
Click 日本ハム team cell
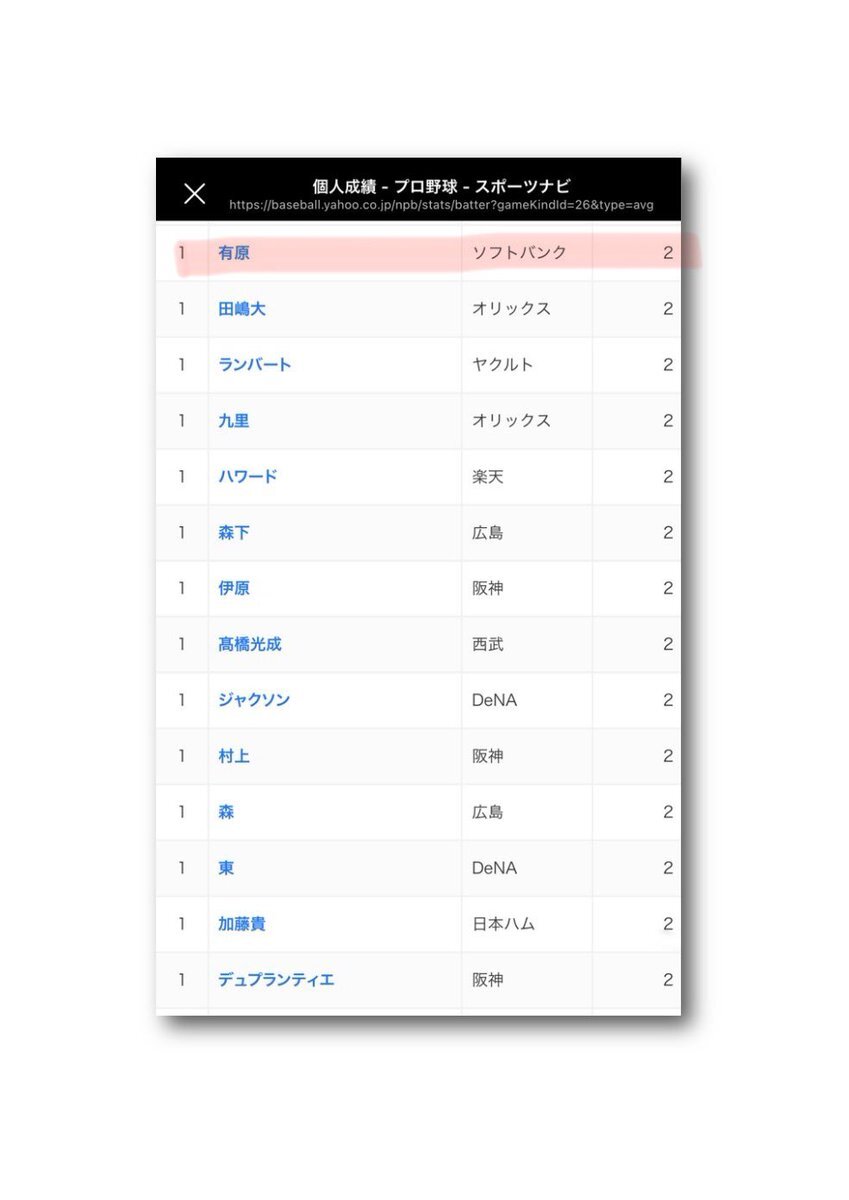527,924
